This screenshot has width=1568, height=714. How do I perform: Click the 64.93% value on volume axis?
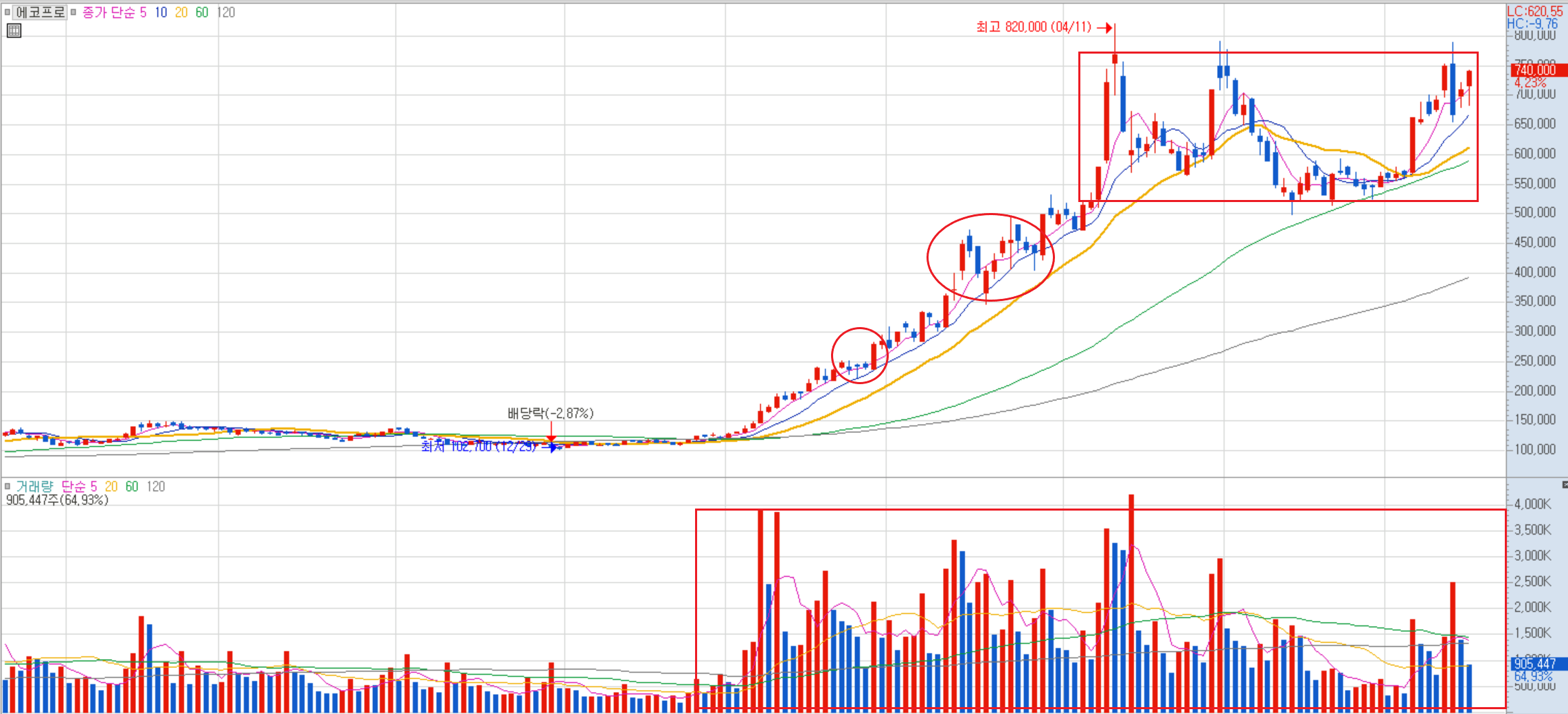click(x=1533, y=676)
